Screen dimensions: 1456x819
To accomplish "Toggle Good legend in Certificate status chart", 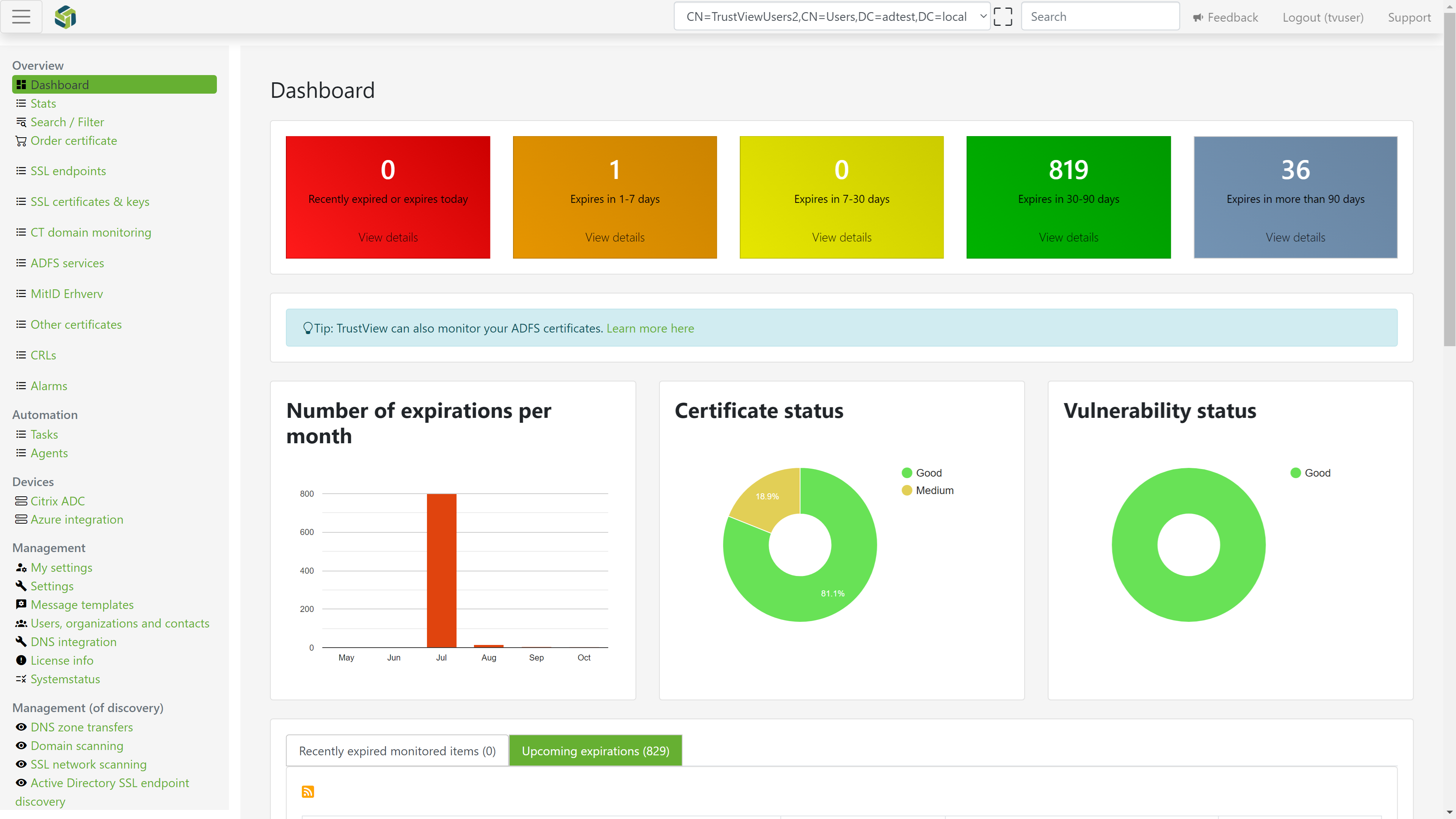I will 922,472.
